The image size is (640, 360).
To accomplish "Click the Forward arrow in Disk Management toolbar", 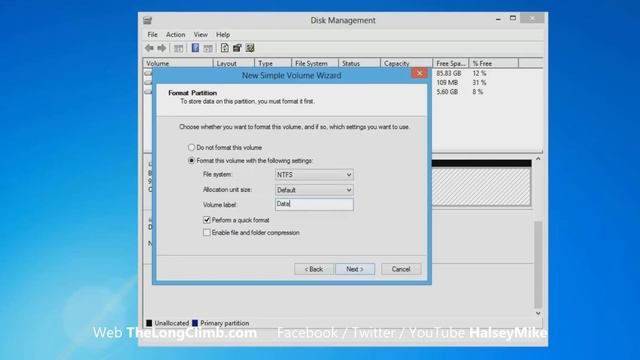I will point(162,48).
